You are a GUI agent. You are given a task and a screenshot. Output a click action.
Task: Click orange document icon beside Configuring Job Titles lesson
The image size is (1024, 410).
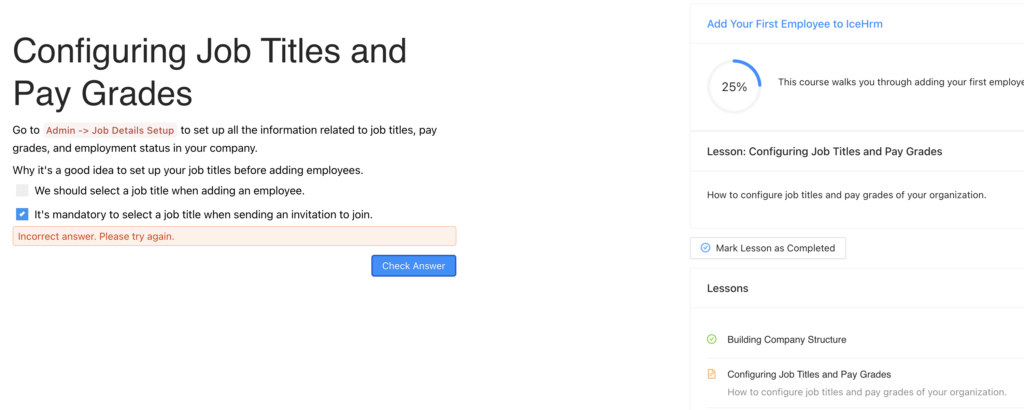pos(712,374)
